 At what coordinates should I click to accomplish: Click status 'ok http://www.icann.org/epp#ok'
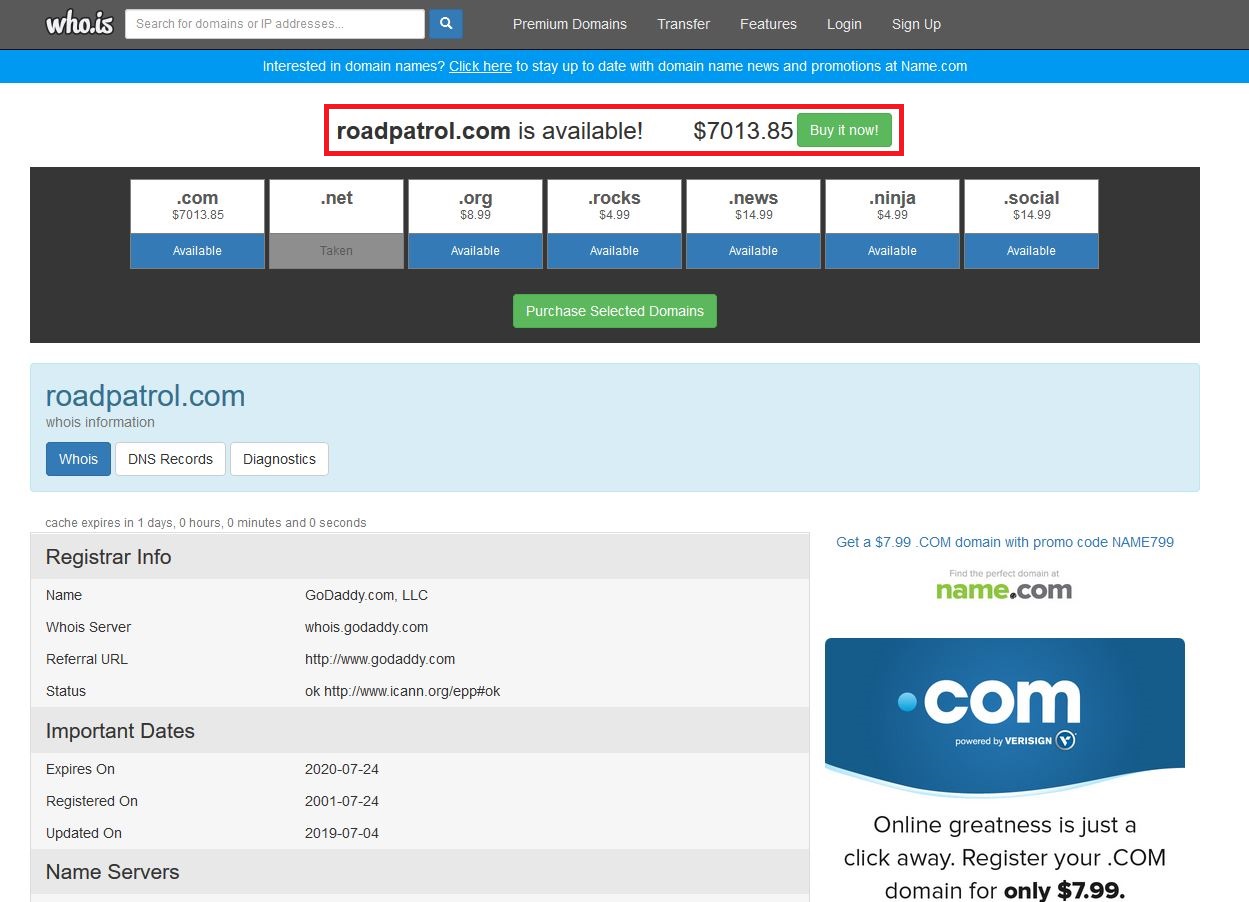[402, 691]
